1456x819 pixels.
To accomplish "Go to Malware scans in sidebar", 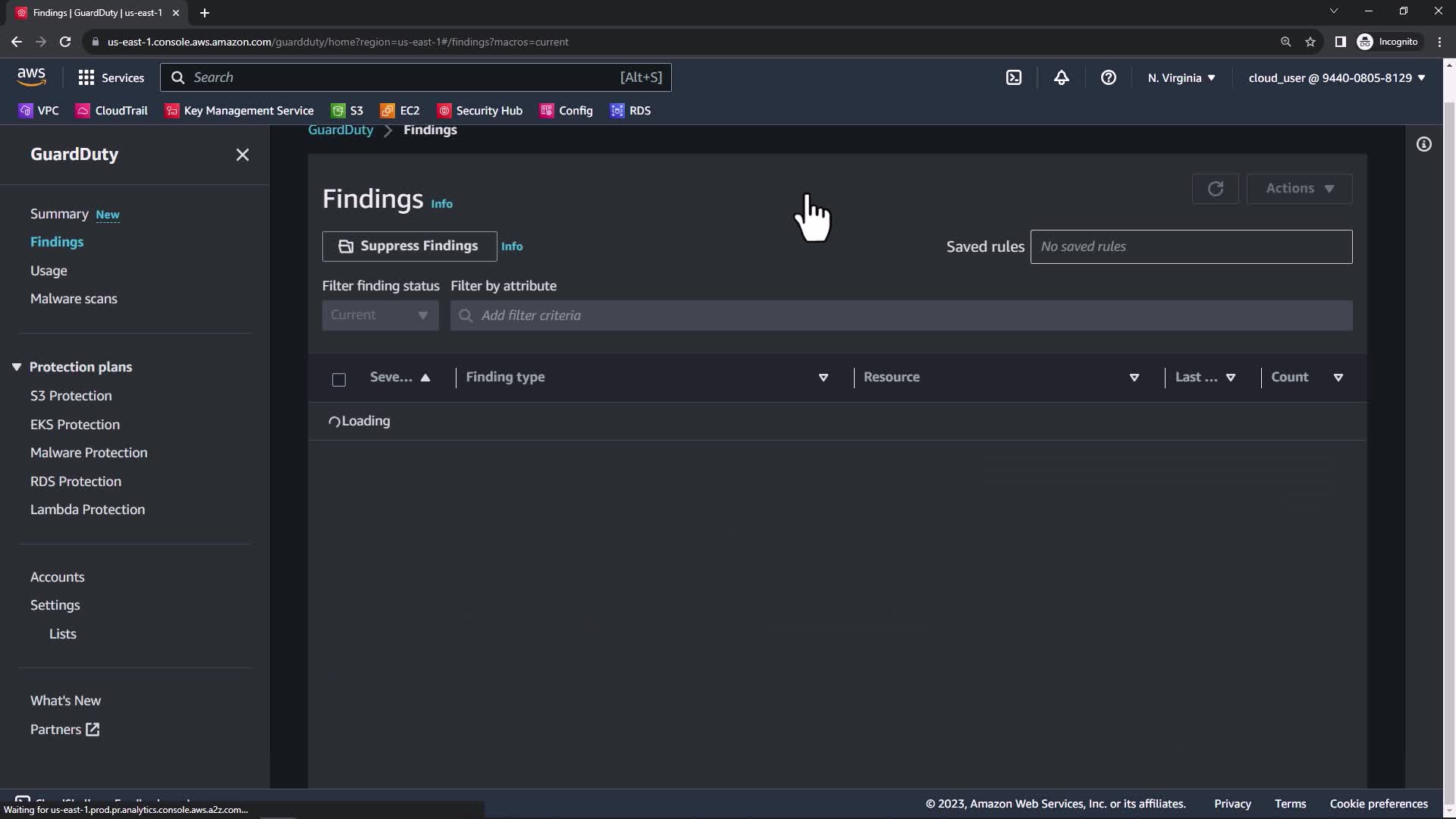I will (x=74, y=299).
